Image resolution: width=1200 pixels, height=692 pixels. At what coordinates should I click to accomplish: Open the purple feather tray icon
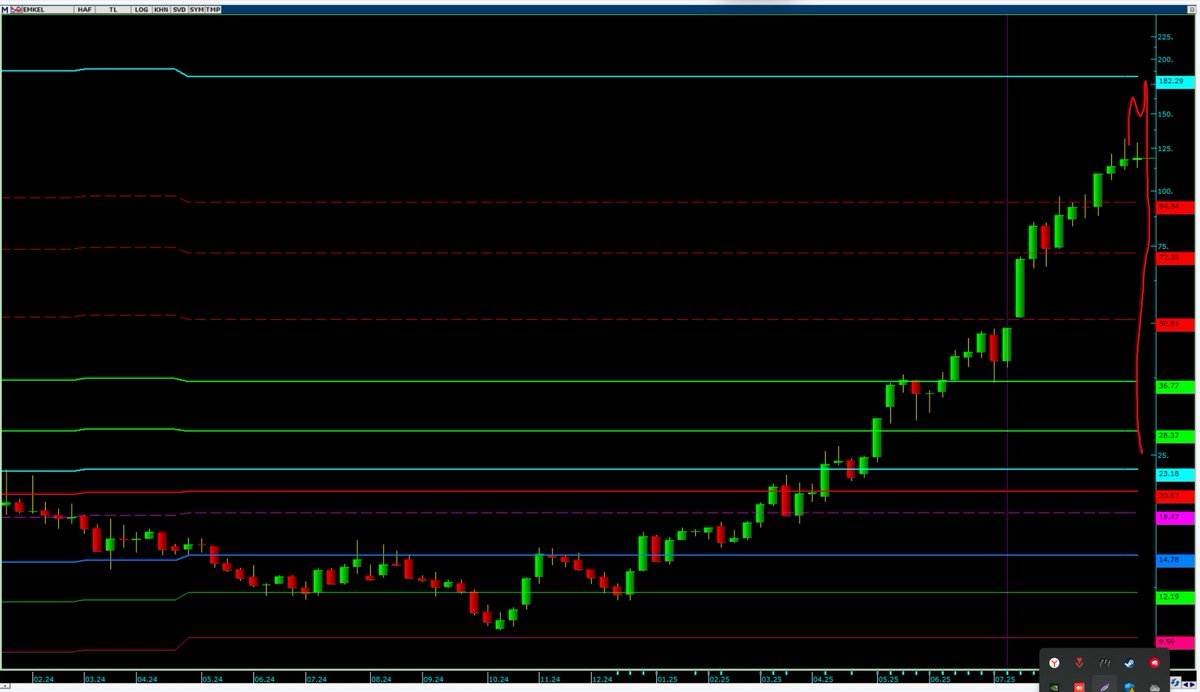[1104, 686]
